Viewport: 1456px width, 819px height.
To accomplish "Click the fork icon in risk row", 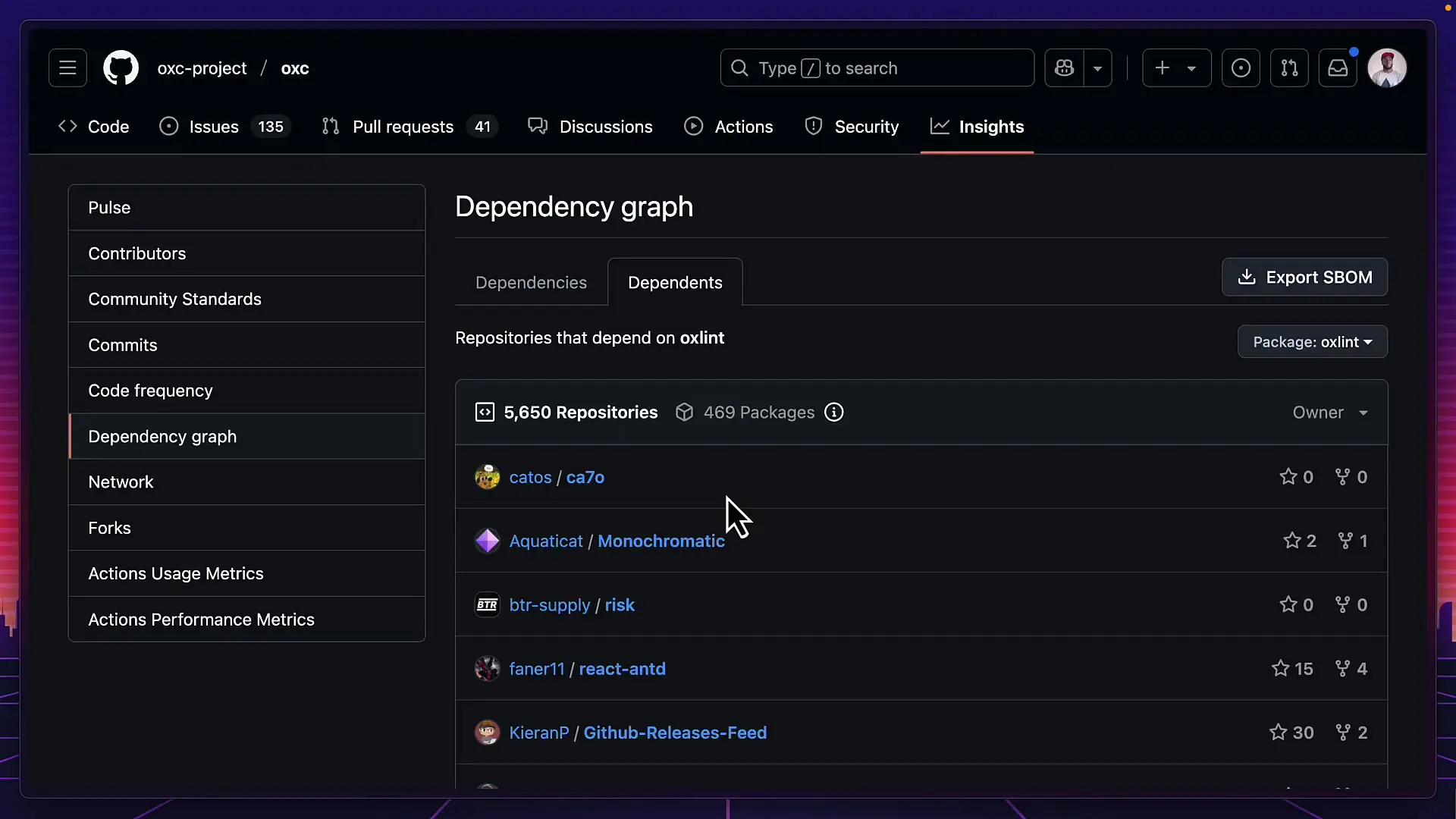I will pos(1342,604).
